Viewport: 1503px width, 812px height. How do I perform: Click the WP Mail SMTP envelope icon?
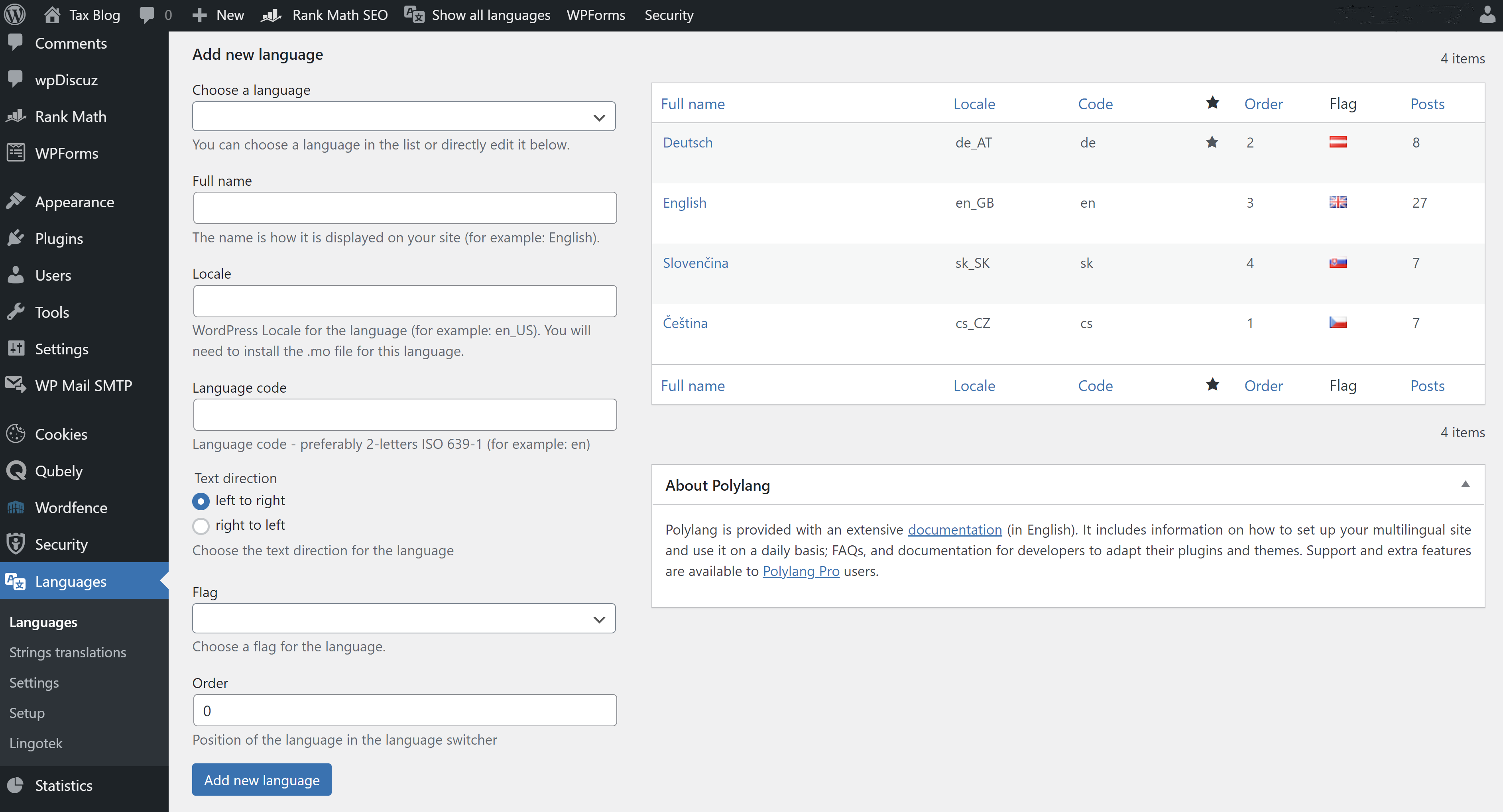point(16,384)
